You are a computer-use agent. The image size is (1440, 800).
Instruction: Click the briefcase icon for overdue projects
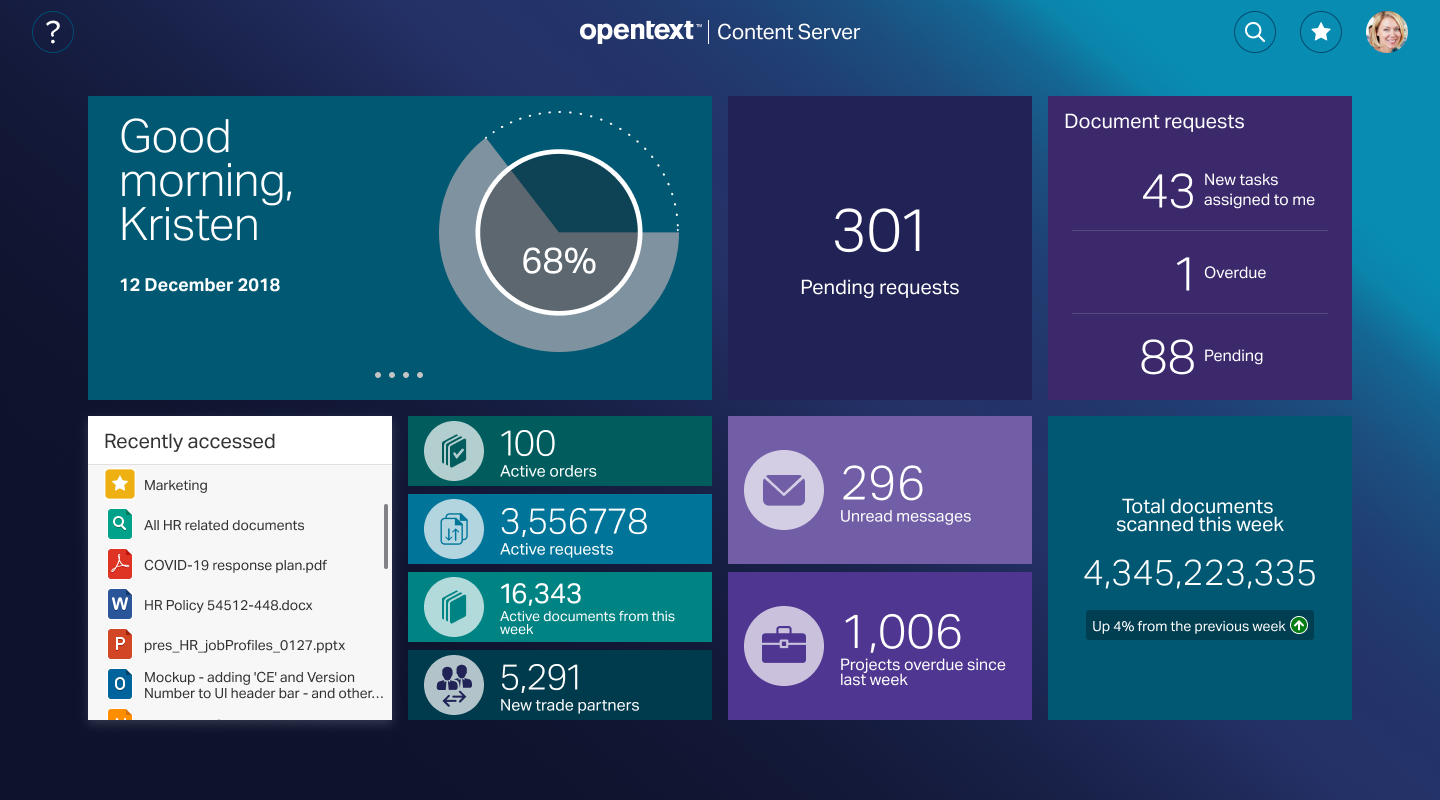click(x=784, y=645)
